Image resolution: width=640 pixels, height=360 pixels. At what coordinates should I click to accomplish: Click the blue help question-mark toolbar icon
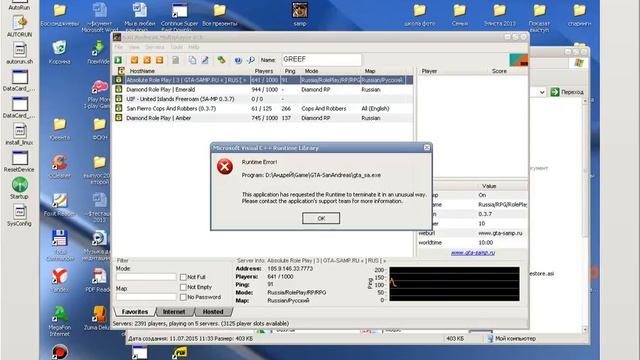(x=238, y=60)
